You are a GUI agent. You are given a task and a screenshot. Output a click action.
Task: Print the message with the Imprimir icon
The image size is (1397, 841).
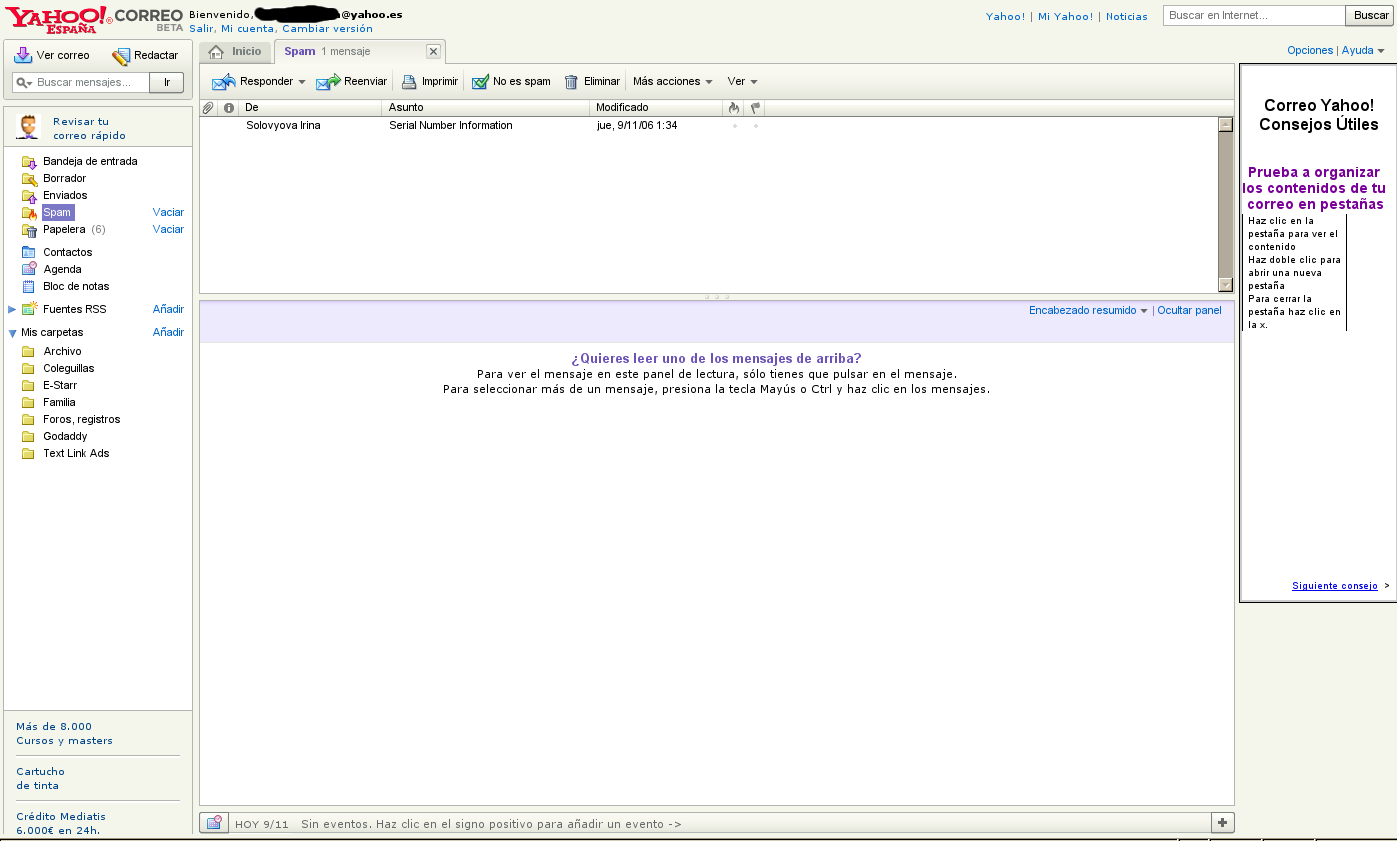[x=409, y=82]
